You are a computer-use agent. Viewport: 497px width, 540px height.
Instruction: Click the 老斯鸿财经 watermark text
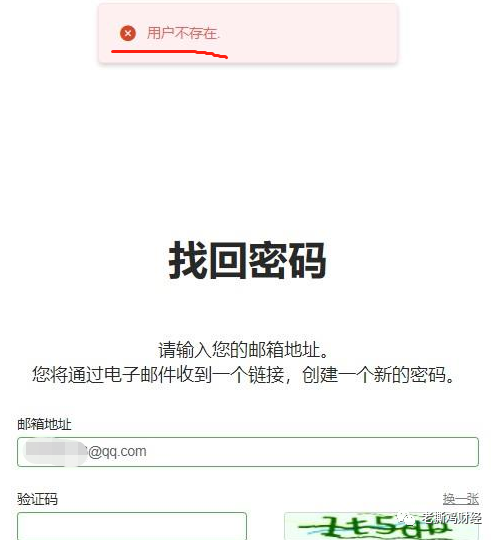point(451,518)
